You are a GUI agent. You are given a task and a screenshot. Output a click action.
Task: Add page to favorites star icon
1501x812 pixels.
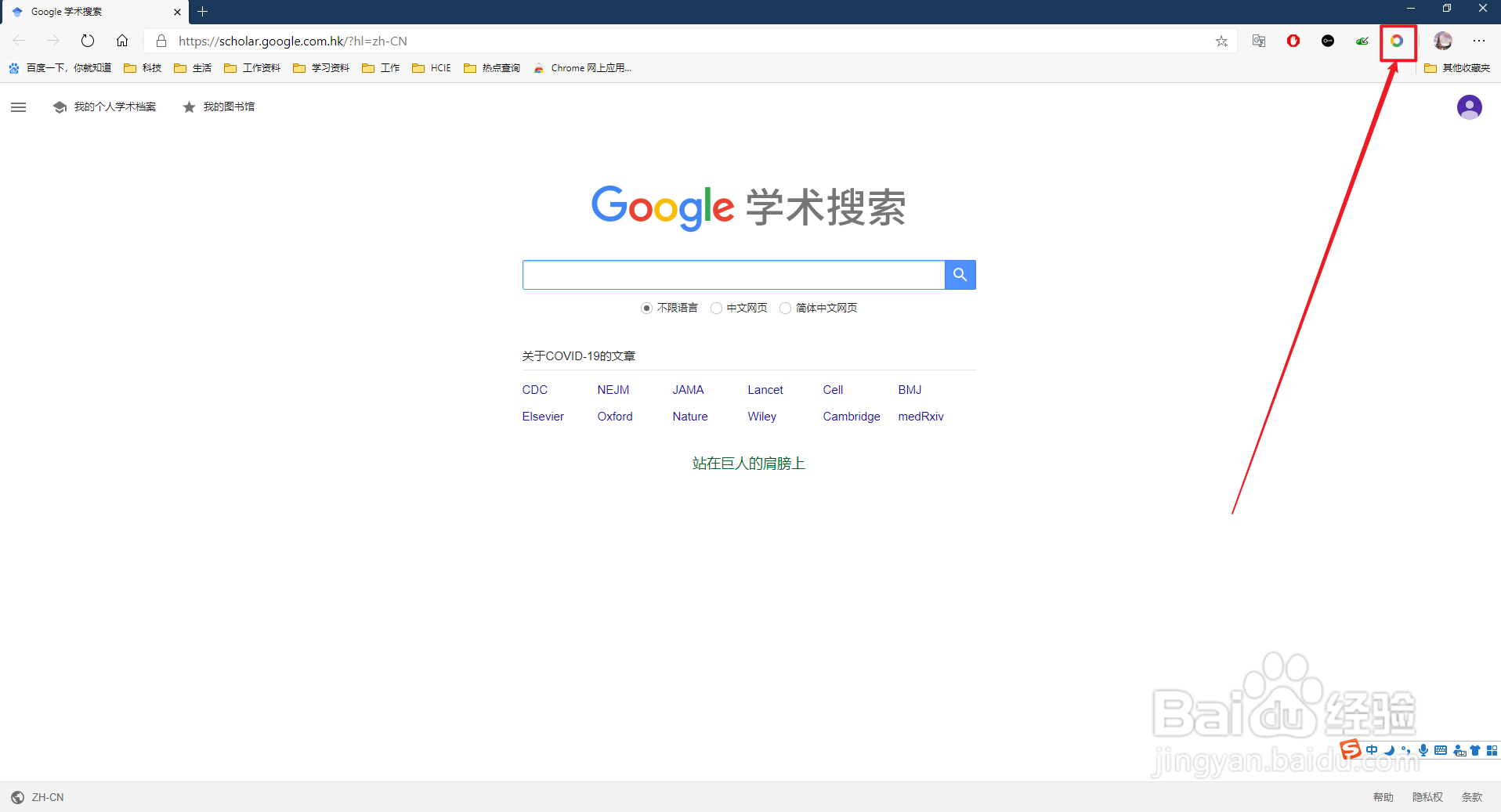tap(1221, 41)
